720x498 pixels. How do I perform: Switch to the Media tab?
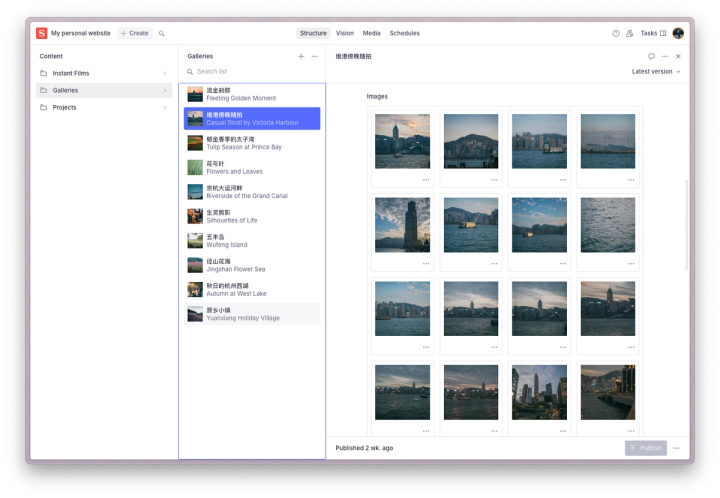pos(371,34)
